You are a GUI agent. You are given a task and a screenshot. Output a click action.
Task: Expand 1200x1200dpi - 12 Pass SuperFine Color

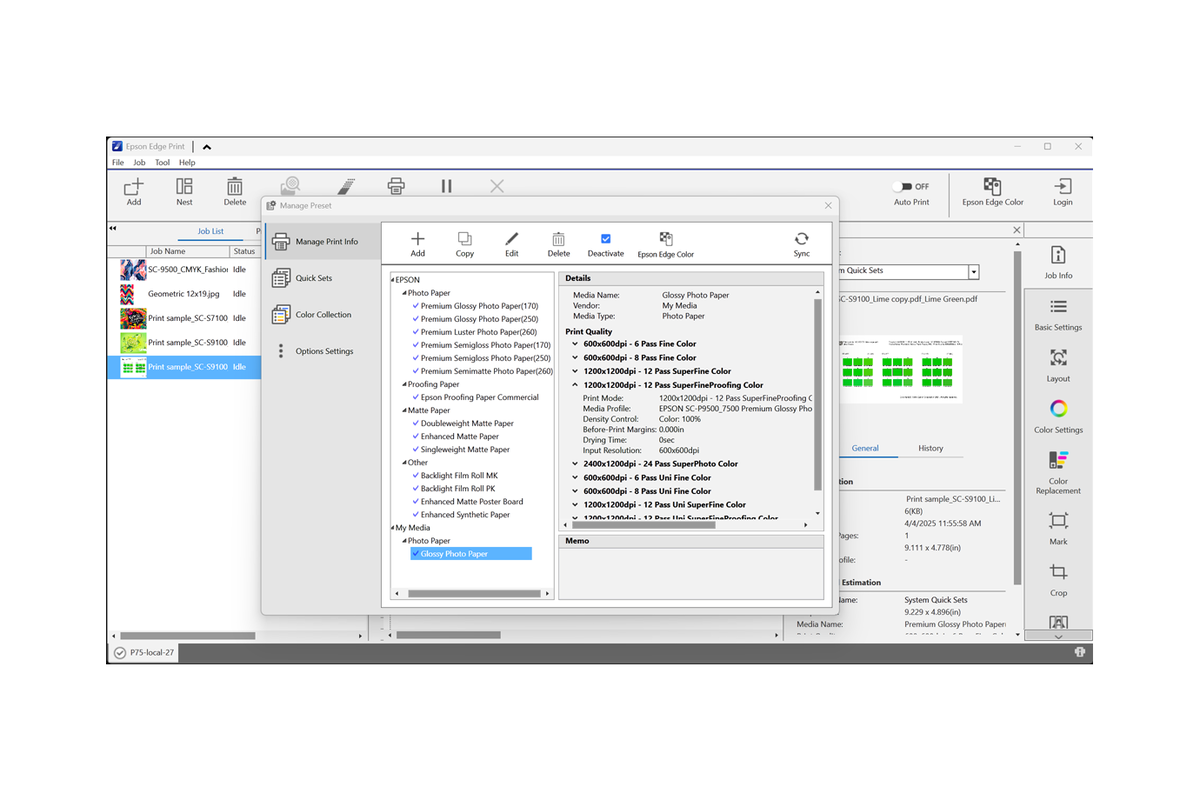pyautogui.click(x=575, y=371)
